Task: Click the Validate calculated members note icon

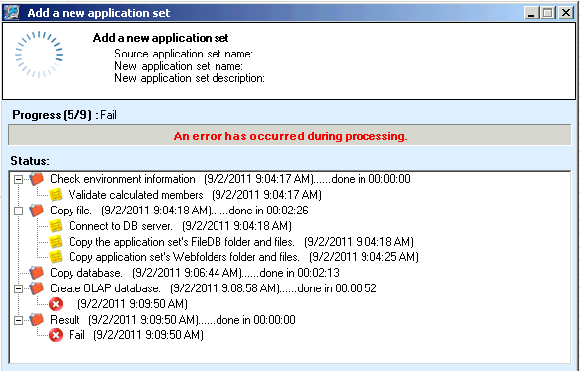Action: (56, 195)
